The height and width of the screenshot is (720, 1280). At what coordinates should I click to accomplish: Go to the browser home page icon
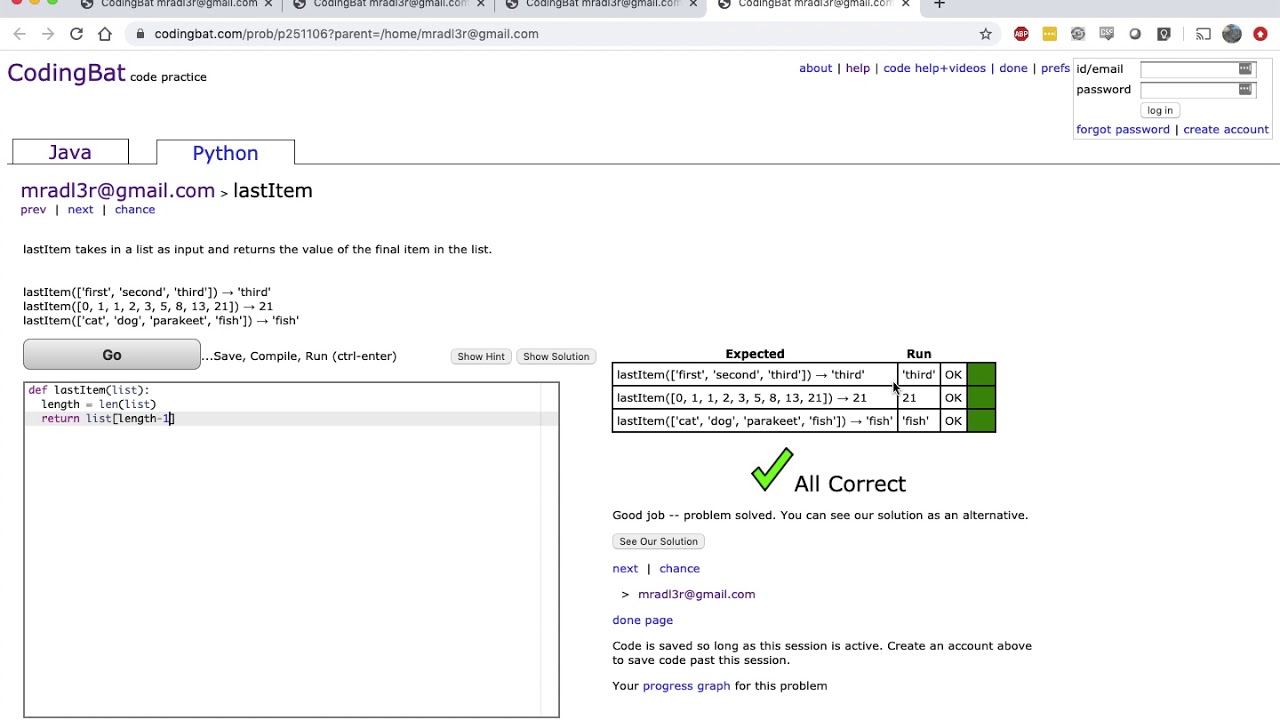pyautogui.click(x=104, y=34)
